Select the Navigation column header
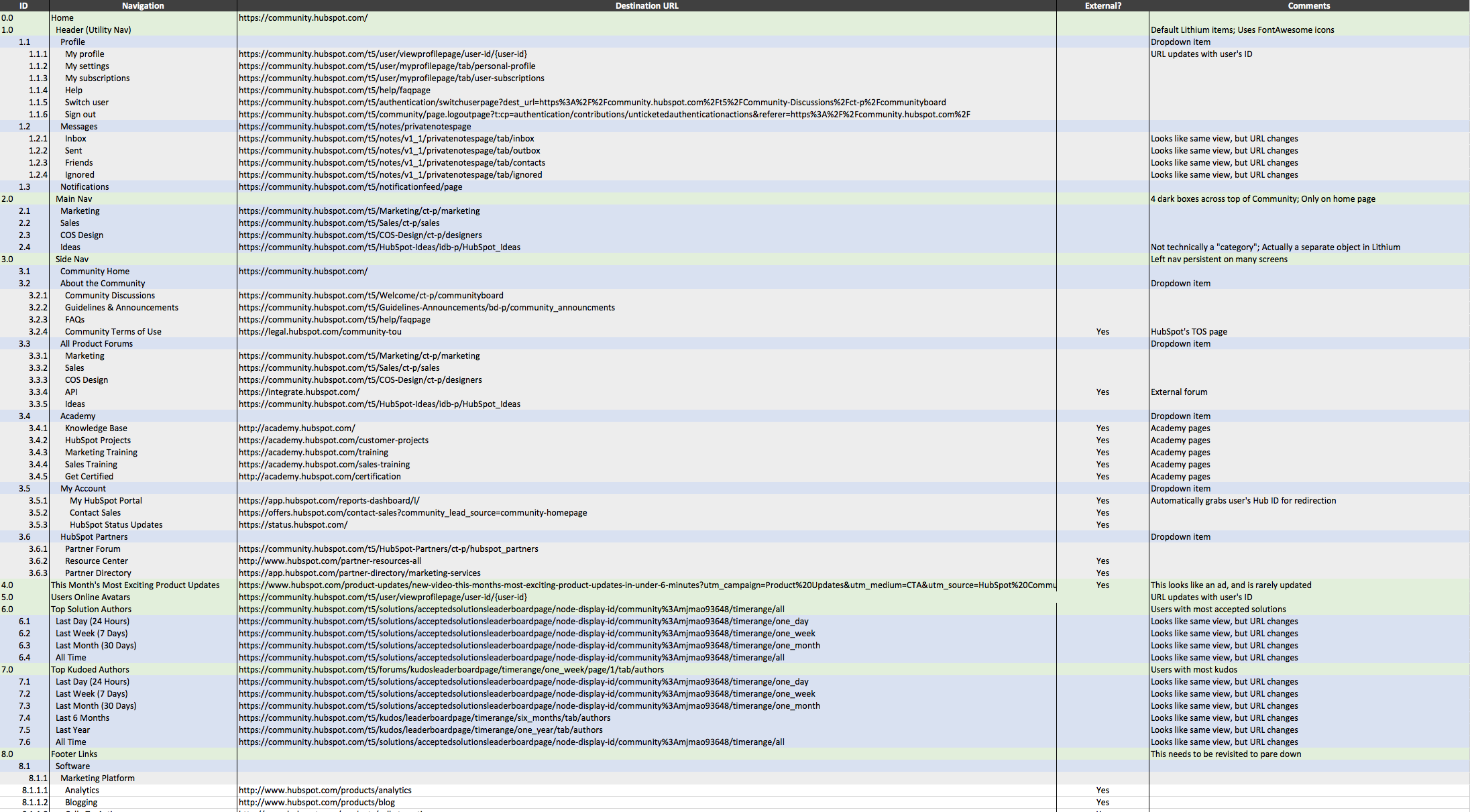This screenshot has height=812, width=1470. point(143,5)
